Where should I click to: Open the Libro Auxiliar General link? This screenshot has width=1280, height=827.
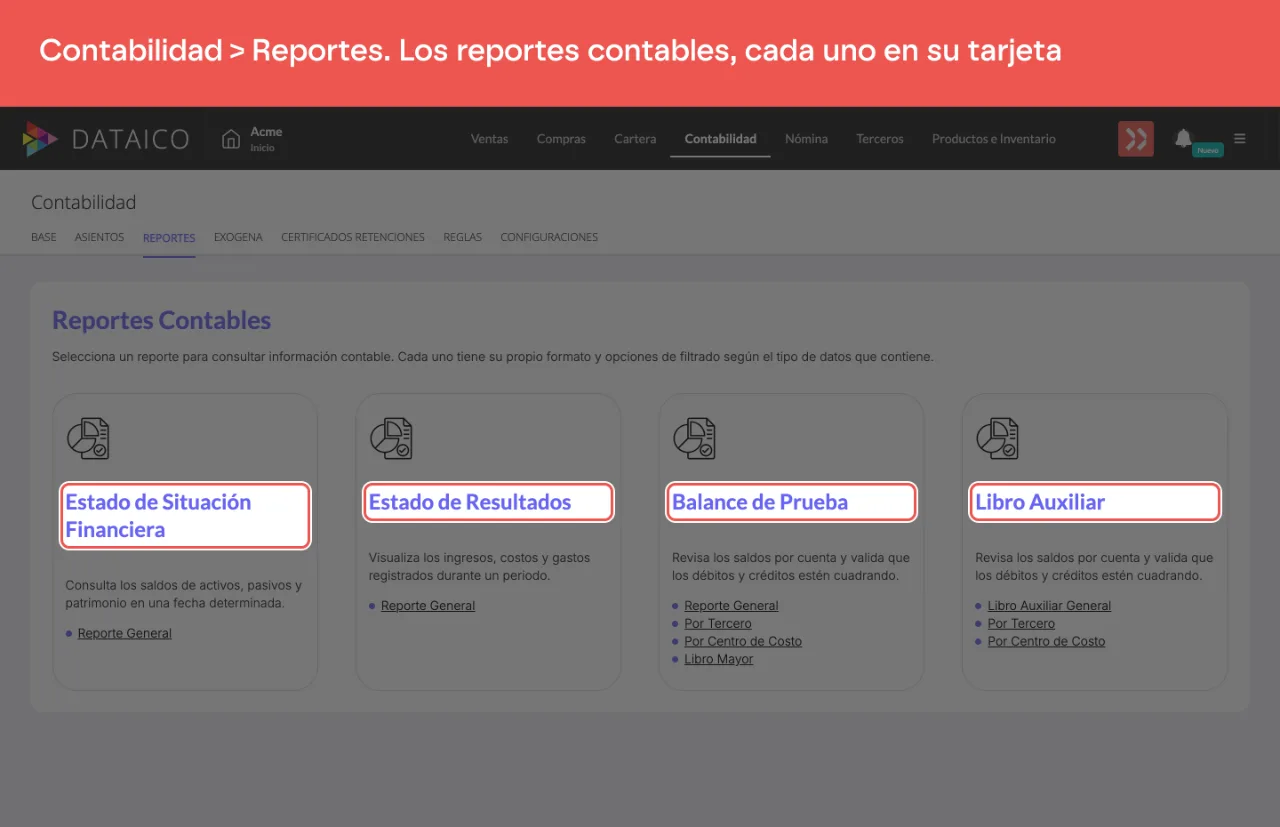point(1049,606)
